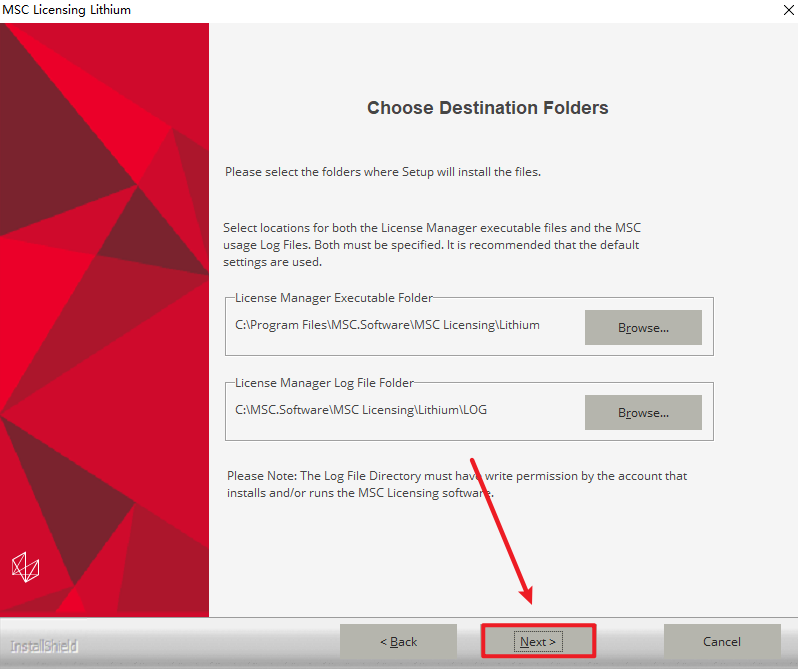Click the MSC Licensing Lithium title bar text
This screenshot has width=798, height=669.
coord(67,10)
